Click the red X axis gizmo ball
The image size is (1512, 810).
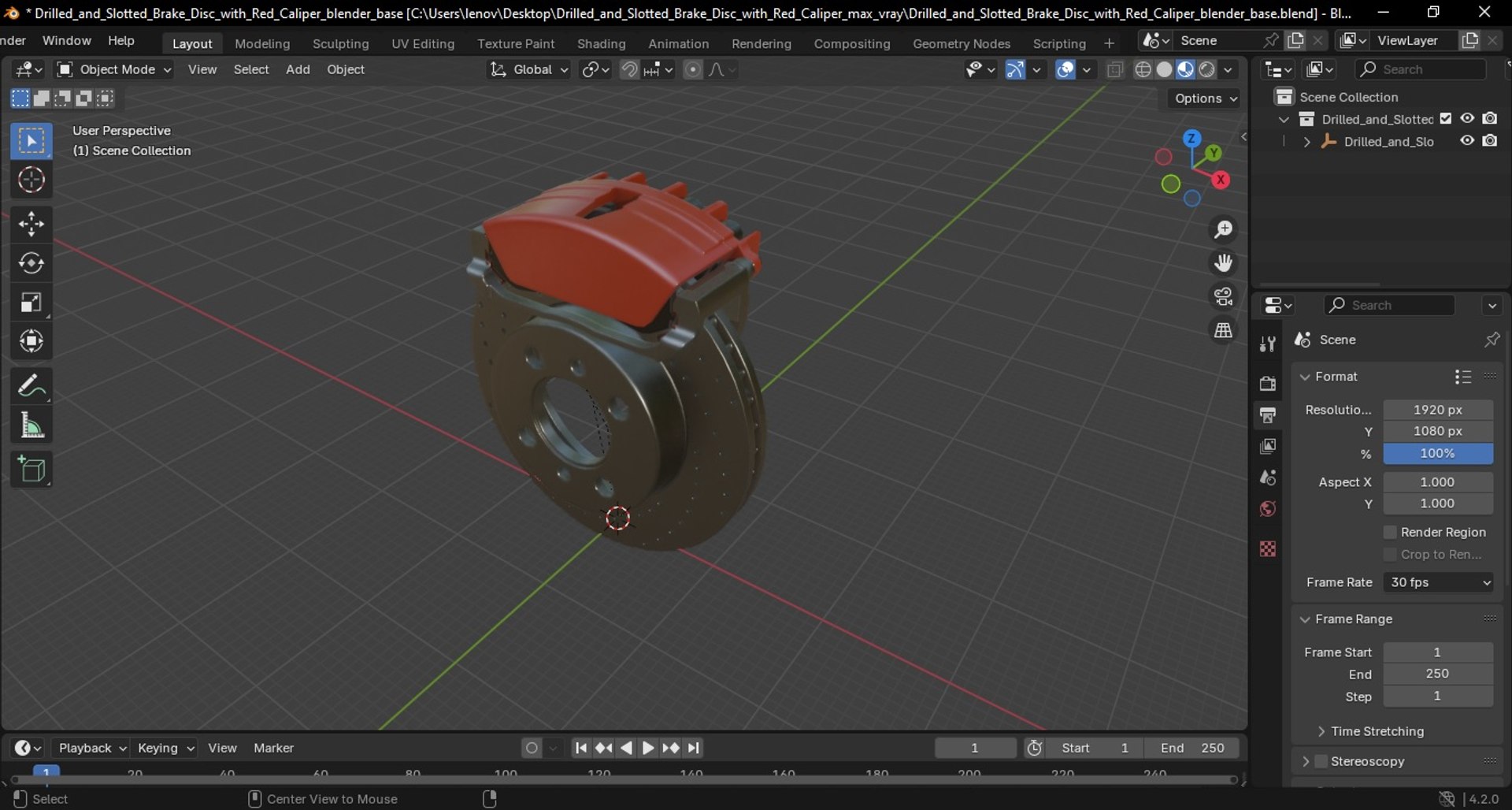(x=1221, y=180)
